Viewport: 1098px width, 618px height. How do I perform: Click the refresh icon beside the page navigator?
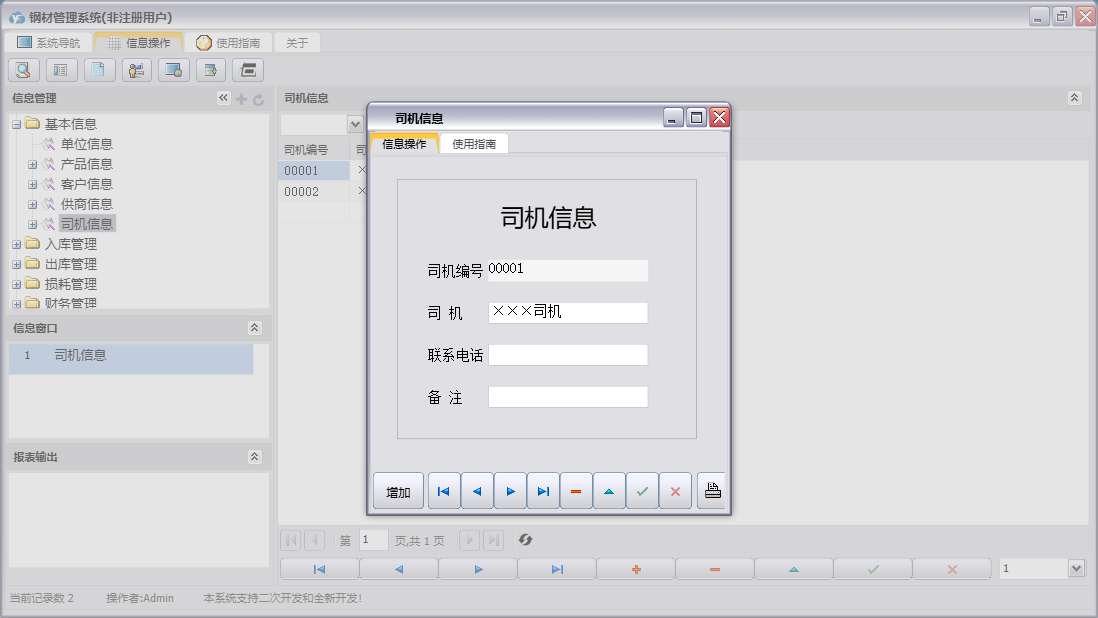tap(526, 540)
